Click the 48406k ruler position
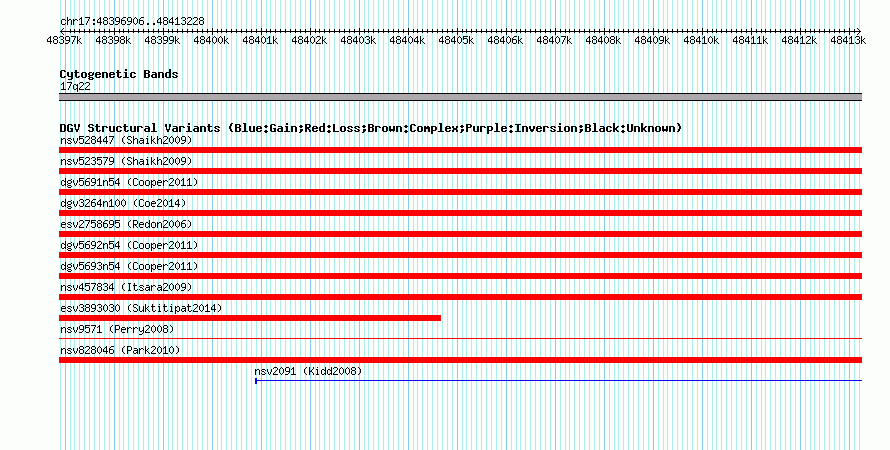The image size is (890, 450). point(505,40)
